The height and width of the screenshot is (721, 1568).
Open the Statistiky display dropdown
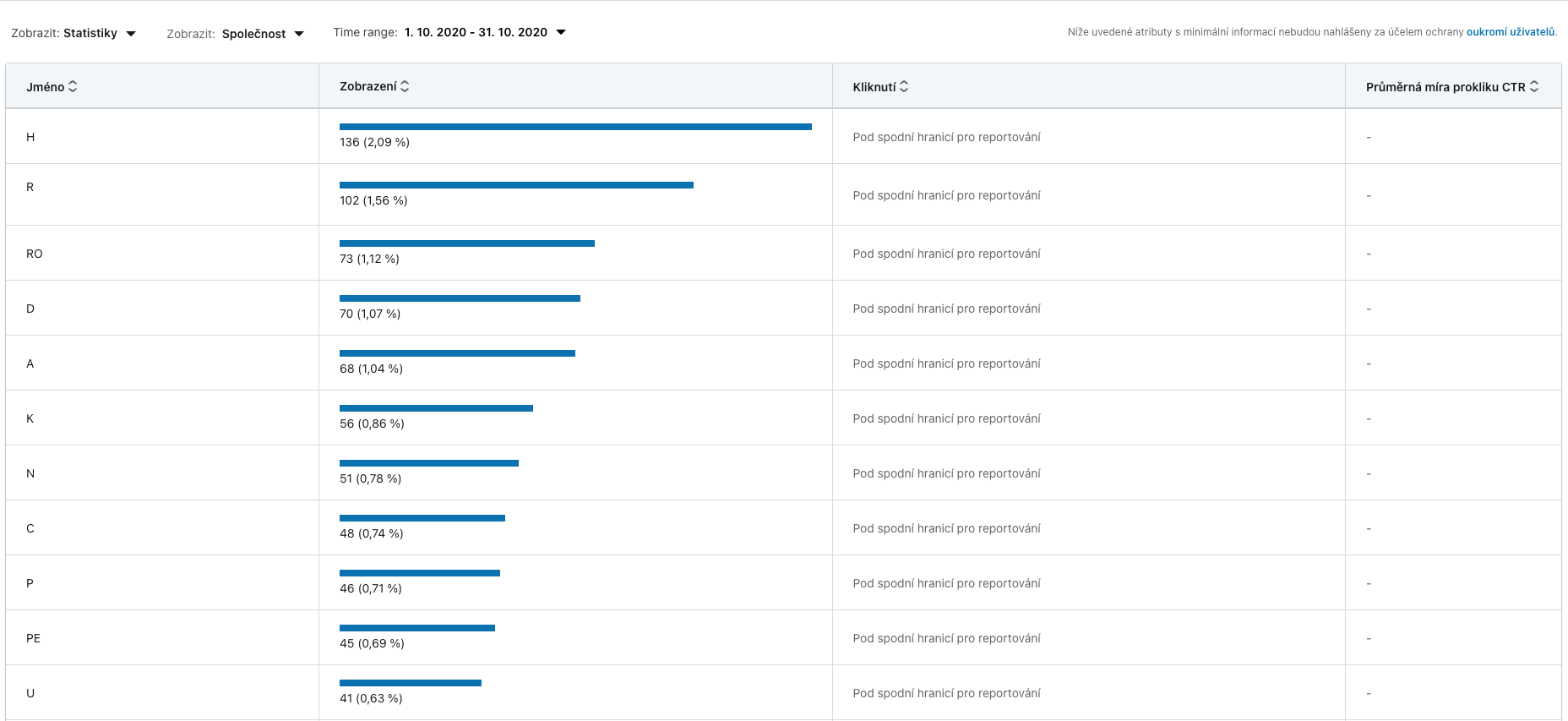(x=130, y=34)
